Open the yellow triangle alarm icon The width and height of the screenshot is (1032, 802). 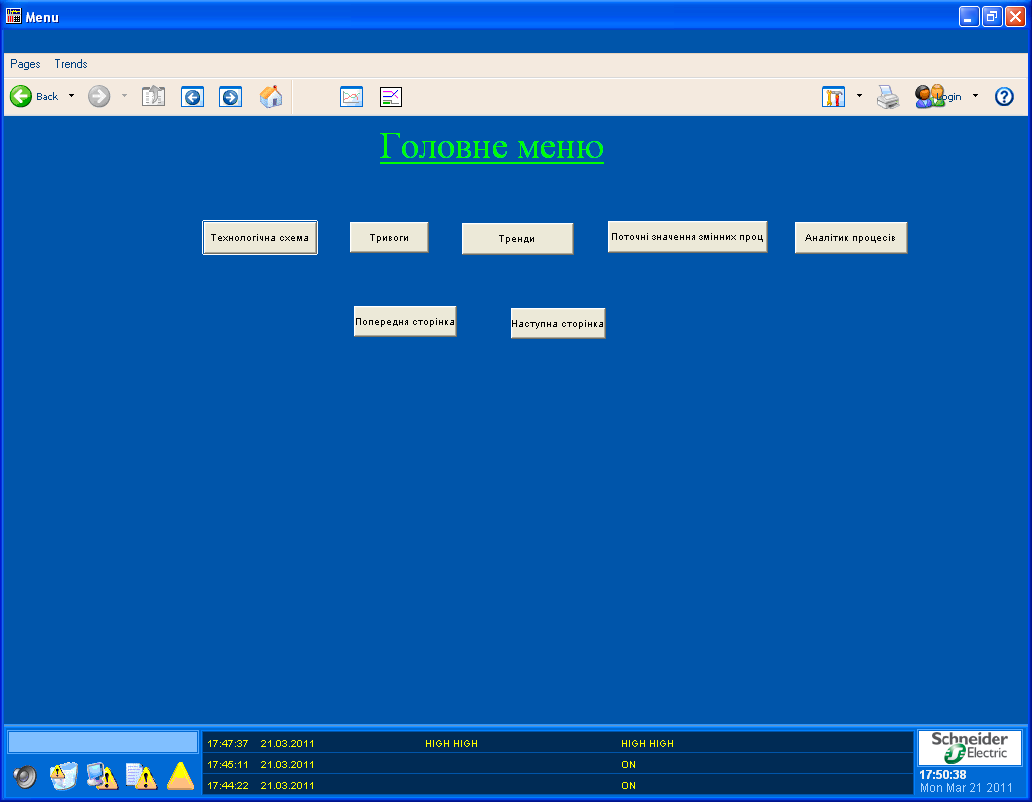pos(180,776)
